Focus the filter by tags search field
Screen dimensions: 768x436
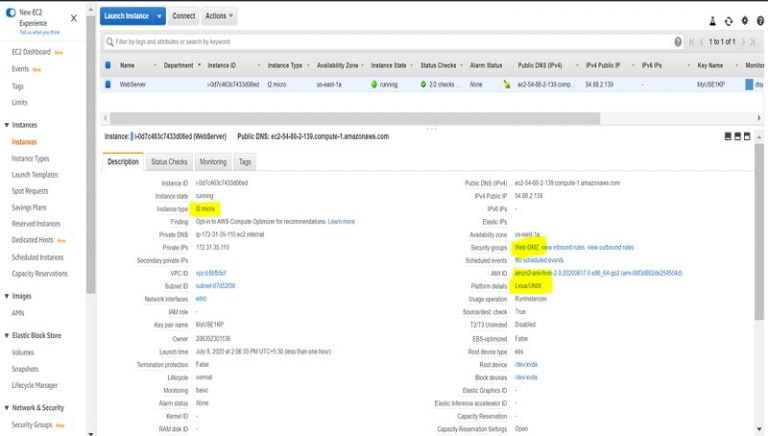click(x=392, y=42)
